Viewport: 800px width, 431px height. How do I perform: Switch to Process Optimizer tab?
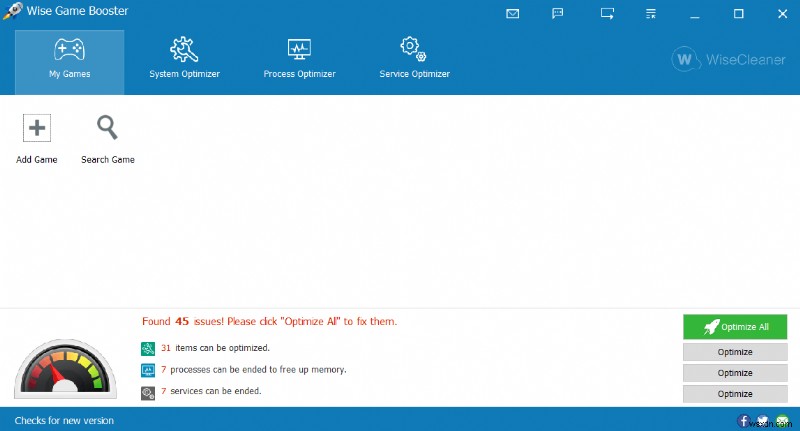(299, 58)
